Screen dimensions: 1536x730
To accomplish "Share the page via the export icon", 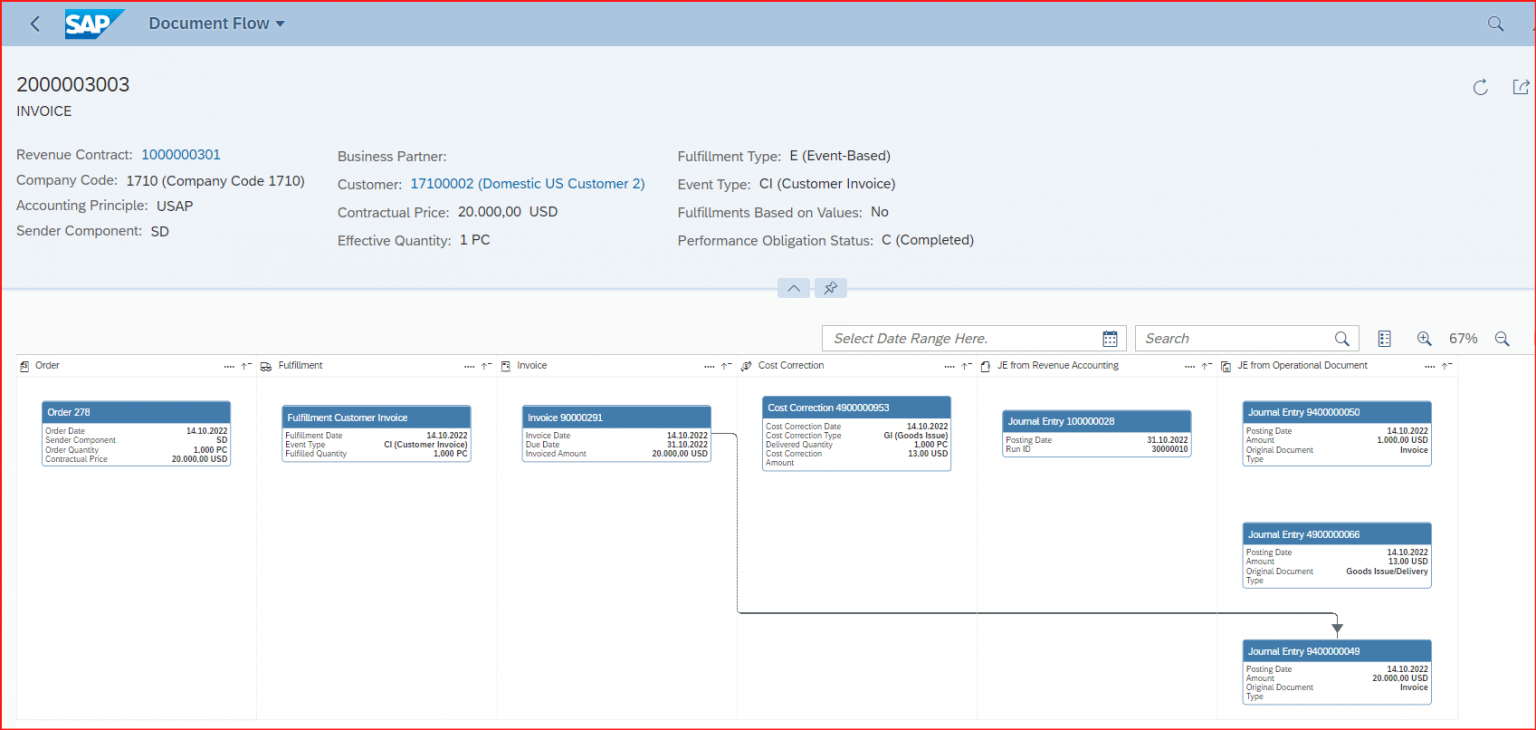I will [x=1521, y=87].
